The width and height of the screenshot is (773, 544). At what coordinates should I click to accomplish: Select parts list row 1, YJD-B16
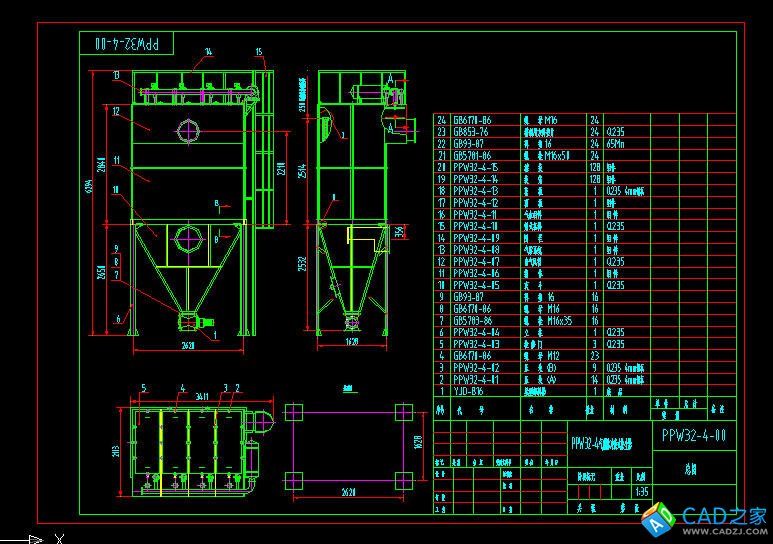pos(469,392)
